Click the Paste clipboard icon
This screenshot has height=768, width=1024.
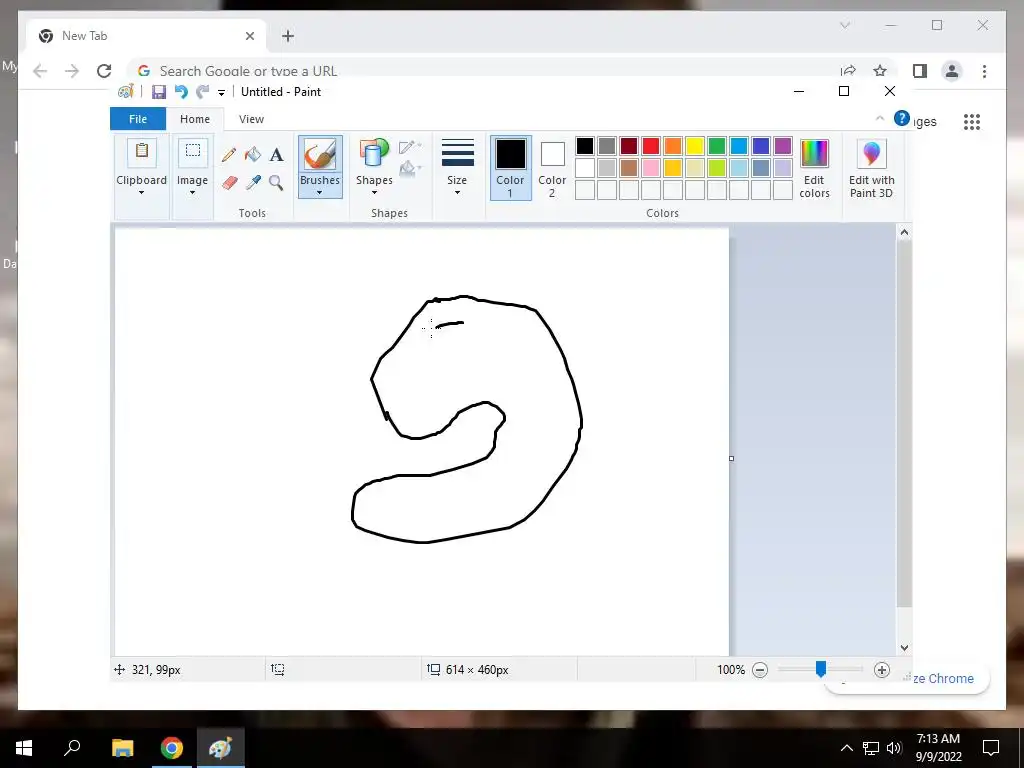coord(141,152)
